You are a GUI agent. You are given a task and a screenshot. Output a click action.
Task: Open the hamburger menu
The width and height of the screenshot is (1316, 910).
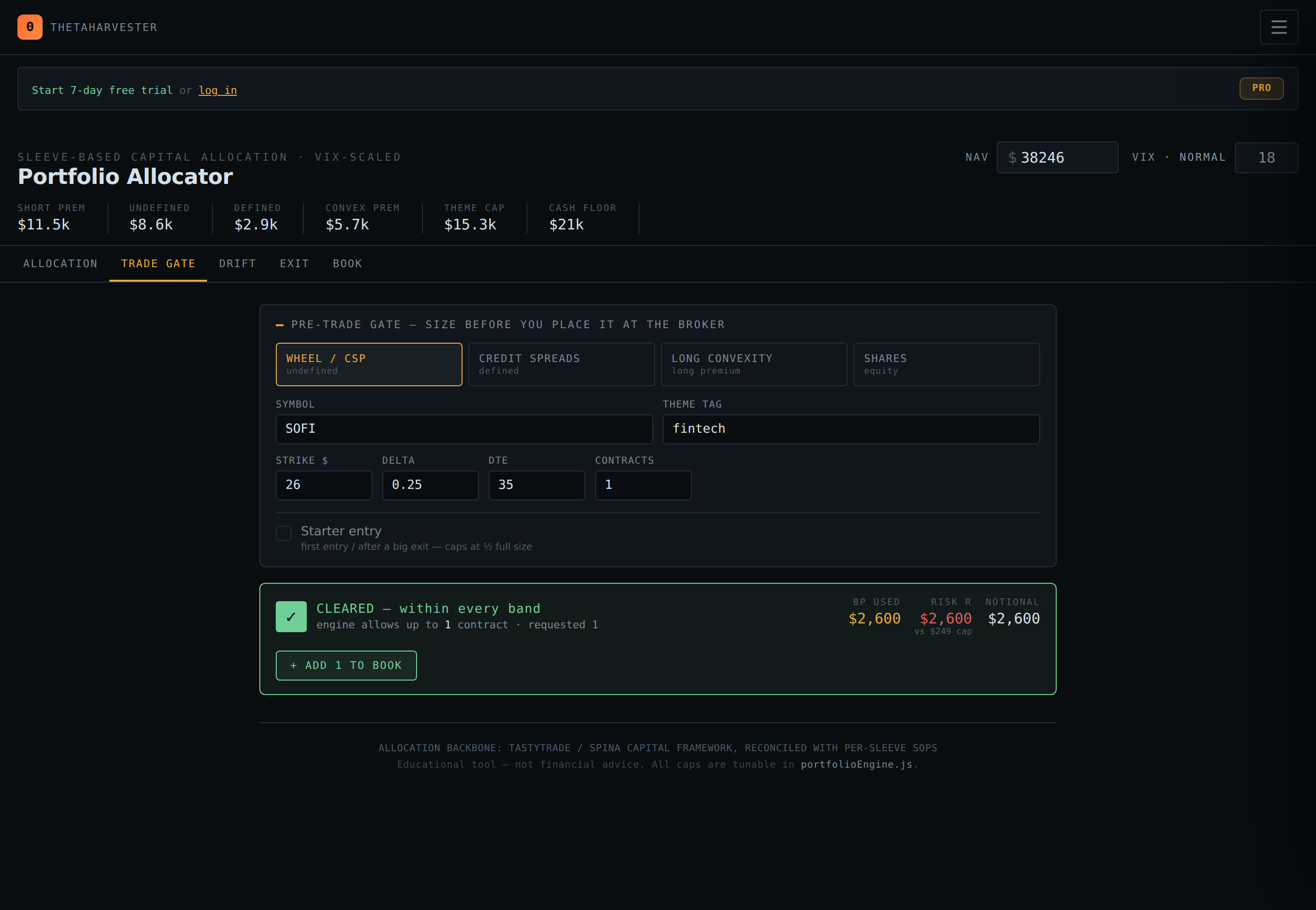[1278, 27]
